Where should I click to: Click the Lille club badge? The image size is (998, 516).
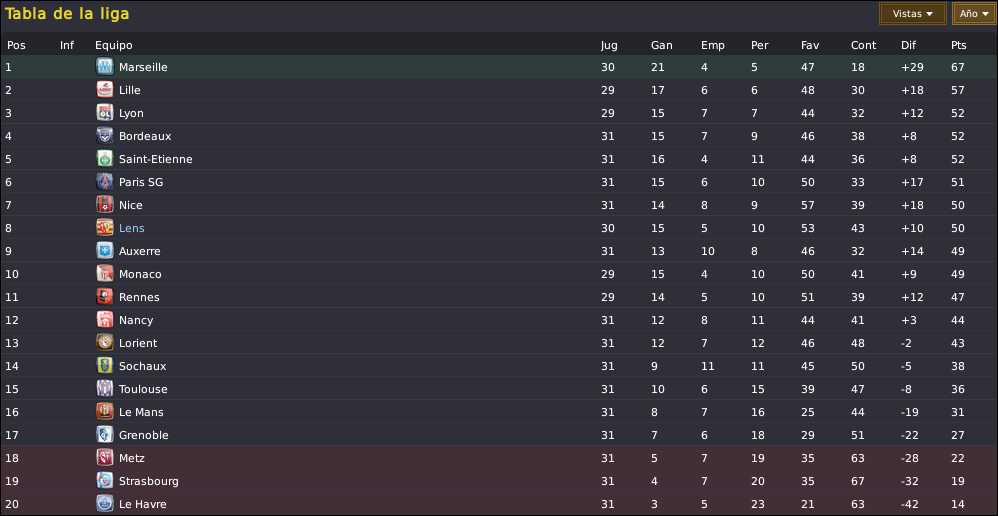pos(104,90)
